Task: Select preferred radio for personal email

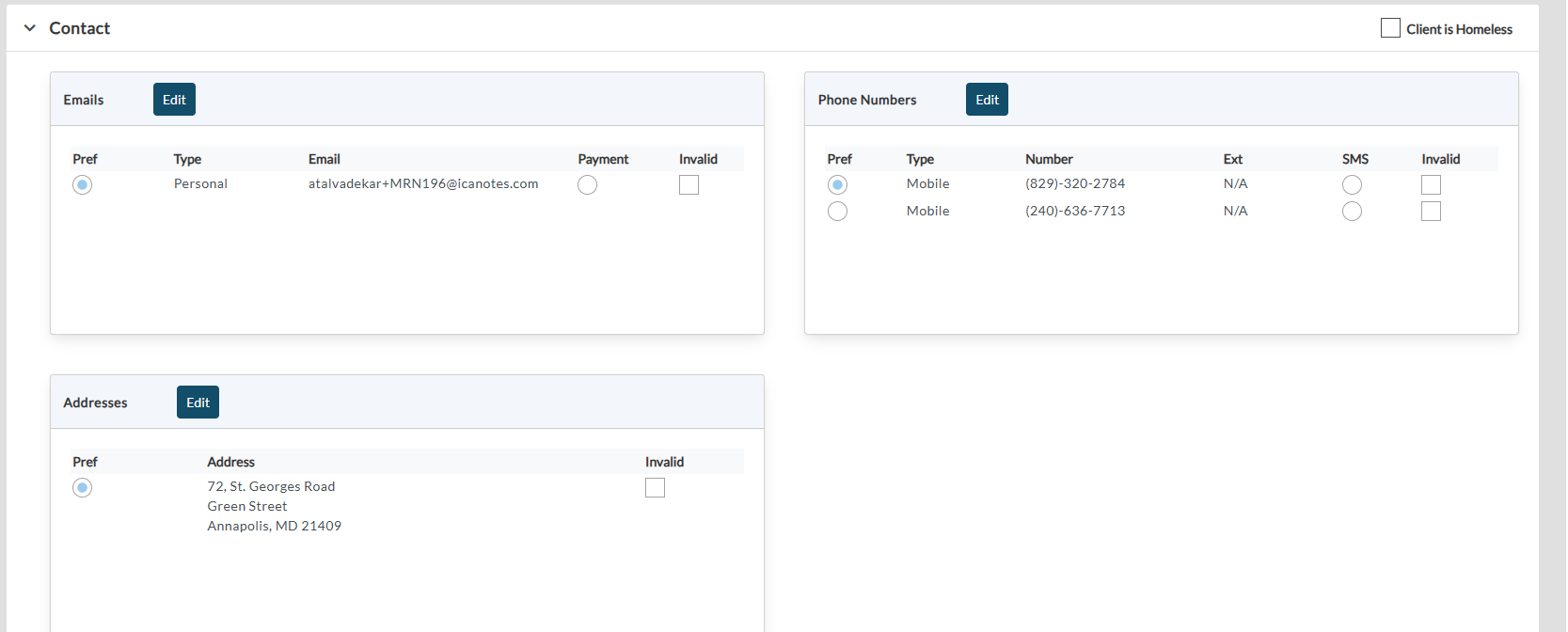Action: (83, 185)
